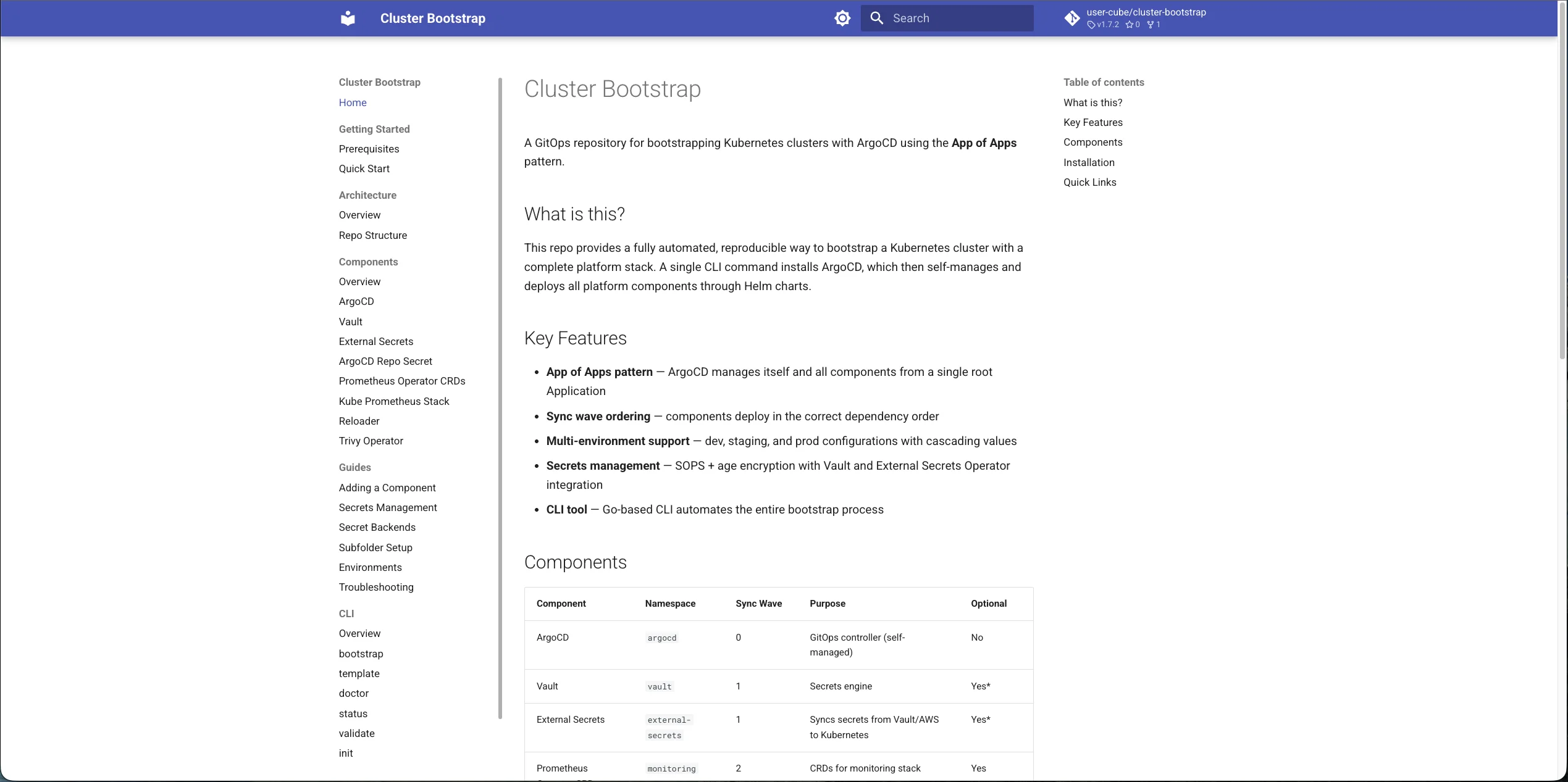Open Repo Structure page

click(x=372, y=235)
